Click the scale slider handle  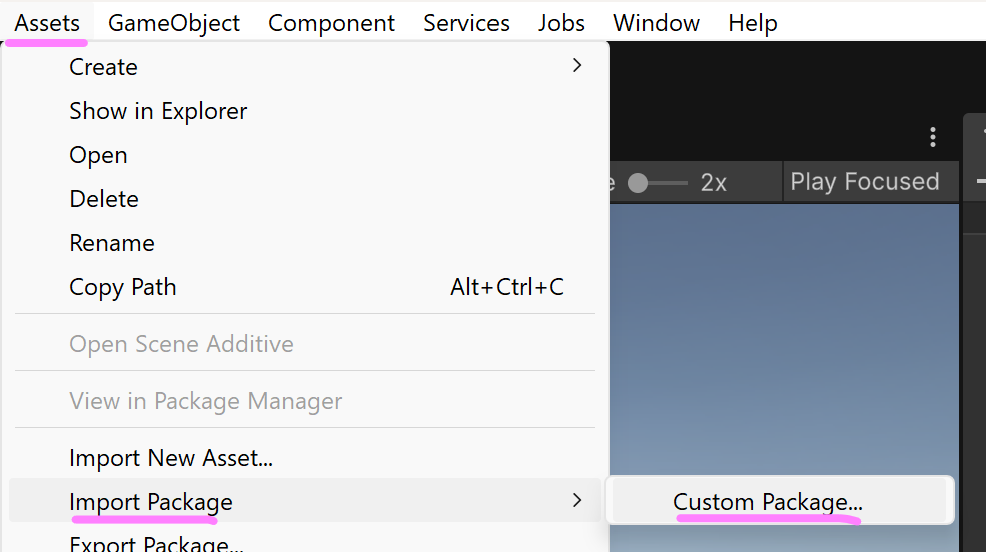point(638,183)
